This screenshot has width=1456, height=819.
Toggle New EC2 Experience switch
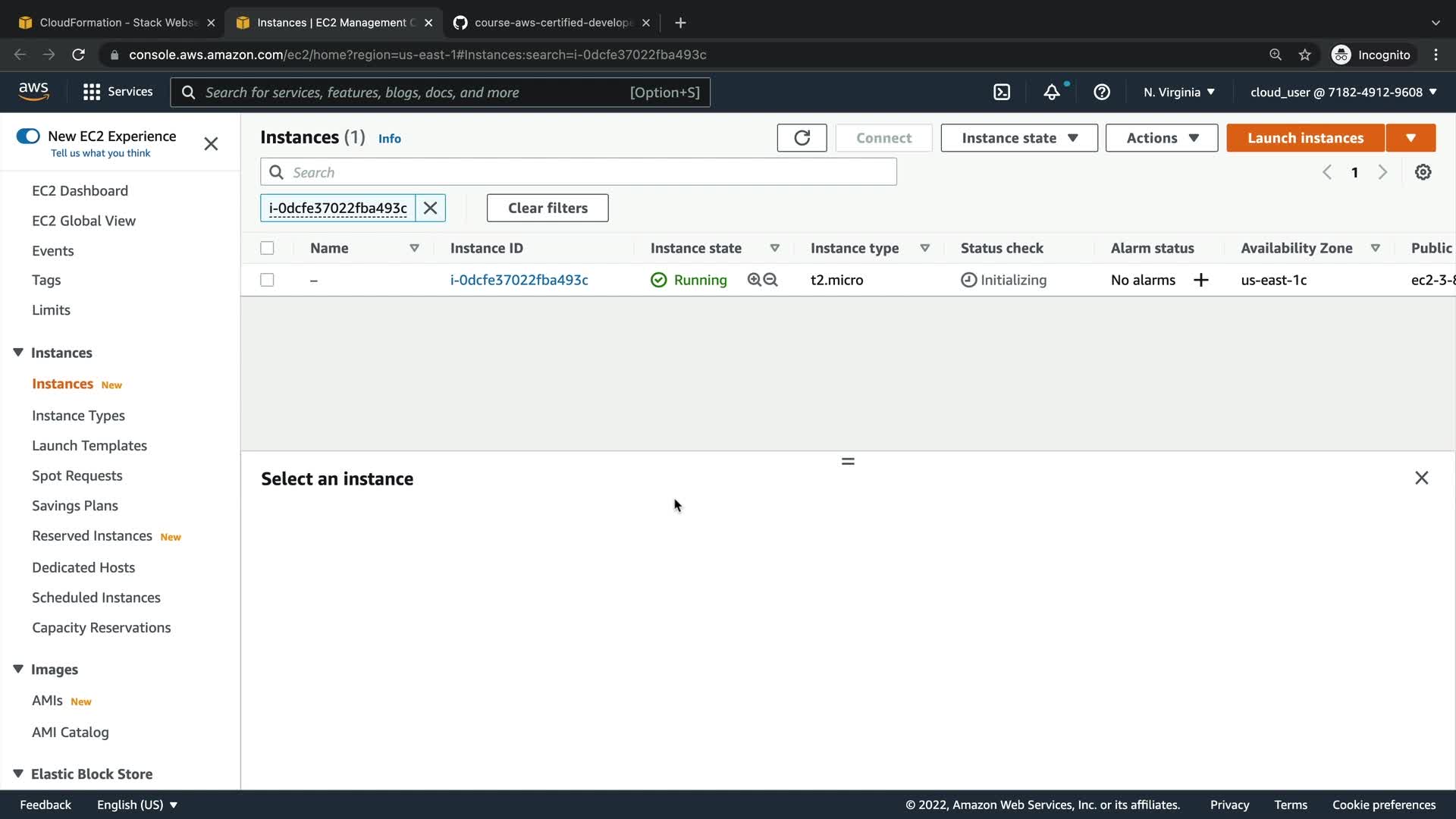28,136
